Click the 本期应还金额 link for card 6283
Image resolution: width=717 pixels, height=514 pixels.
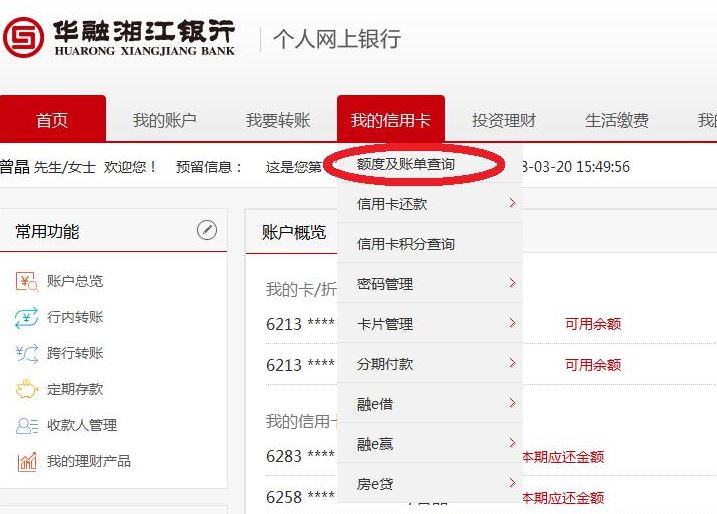[x=563, y=457]
